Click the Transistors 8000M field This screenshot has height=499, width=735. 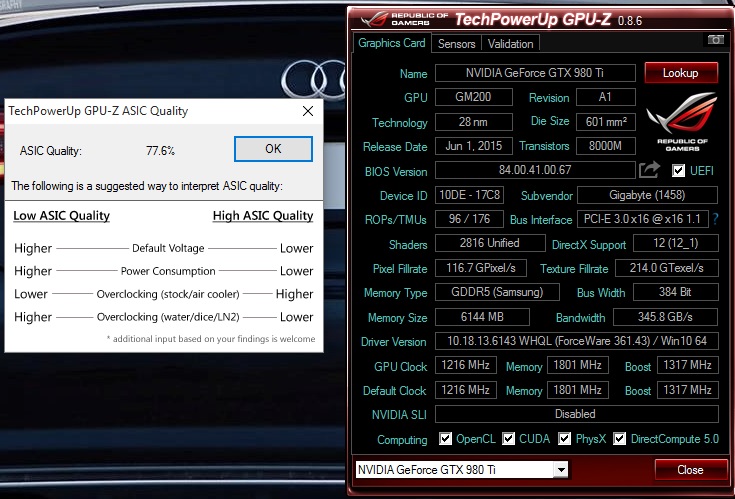tap(606, 146)
